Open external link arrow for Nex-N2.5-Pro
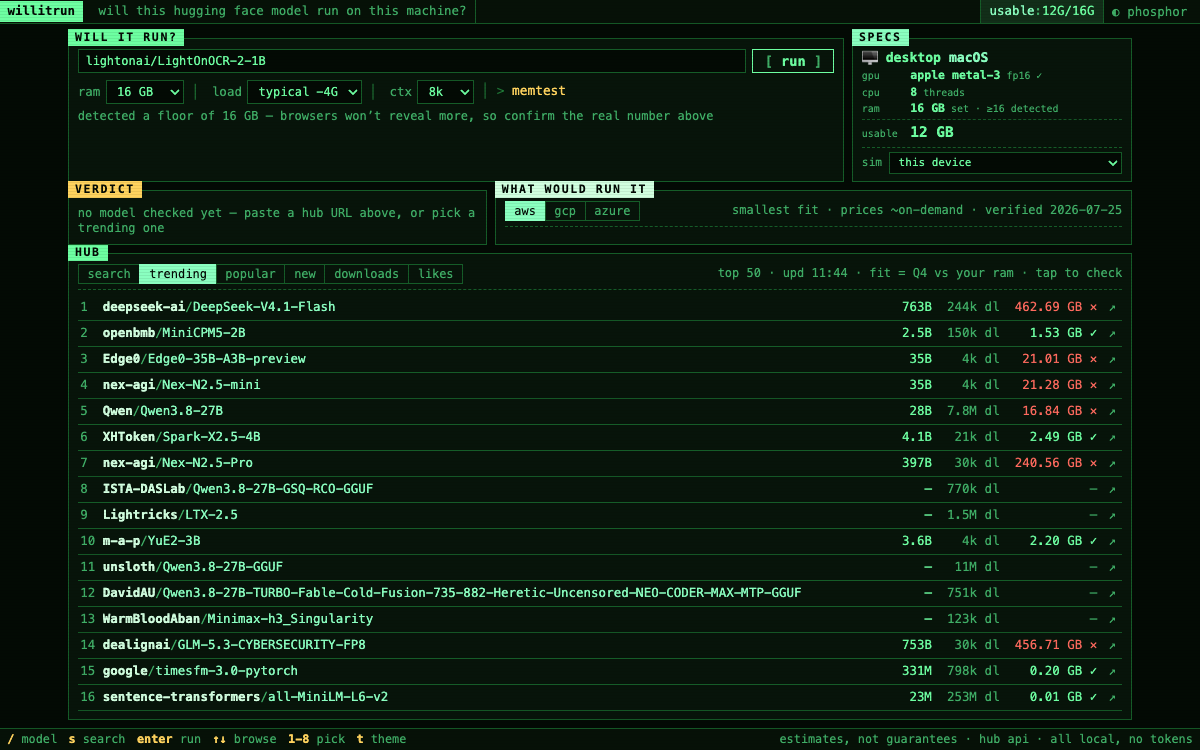 1112,463
